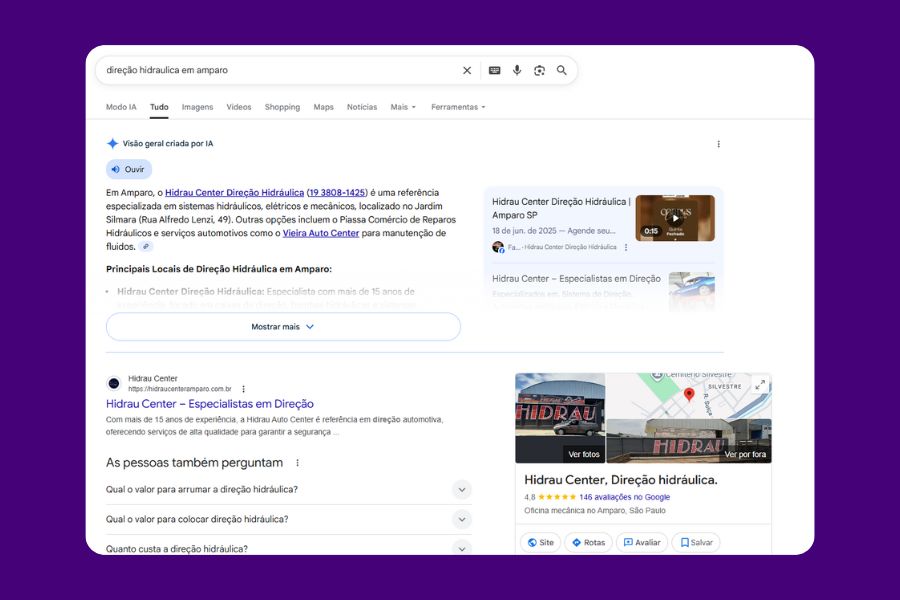Open three-dot menu next to hidraucenteramparo.com.br

[x=243, y=389]
